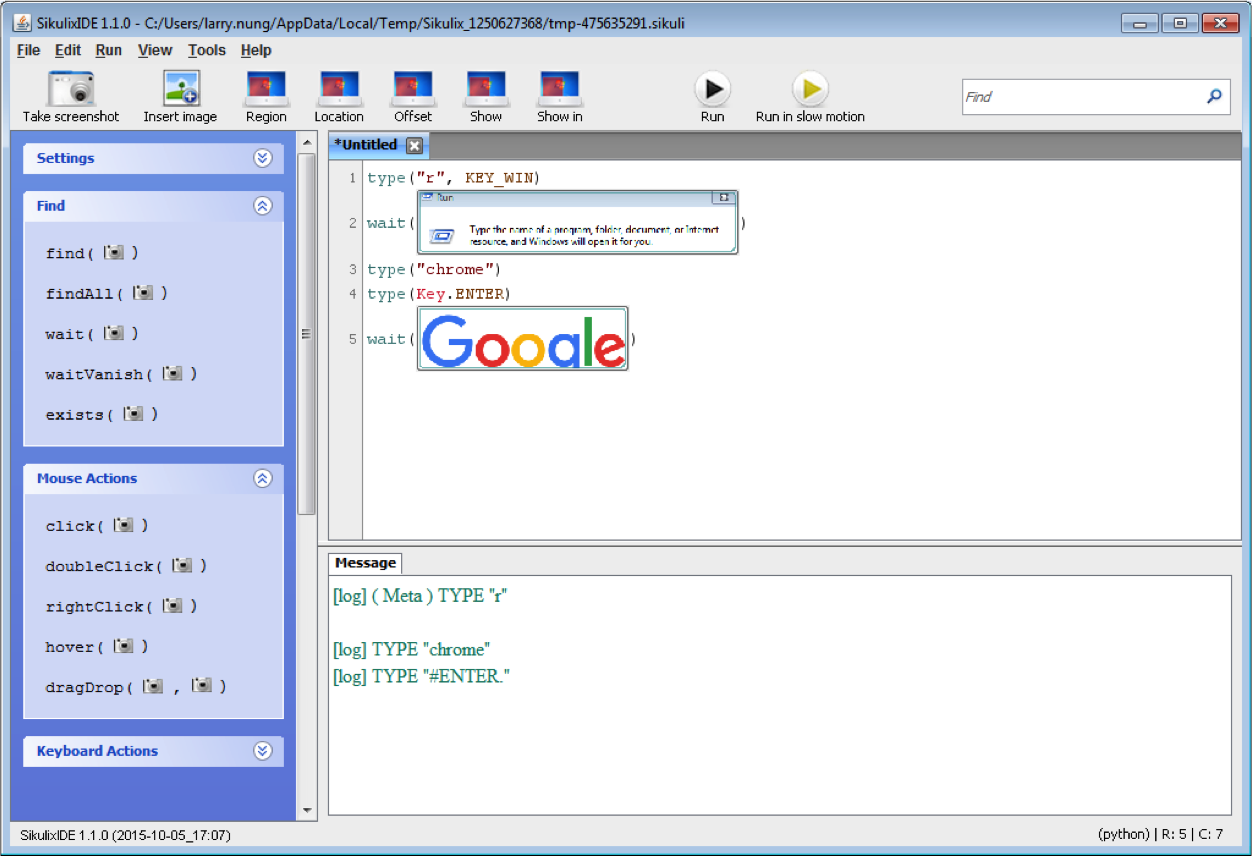Insert the waitVanish( ) command

pos(121,374)
